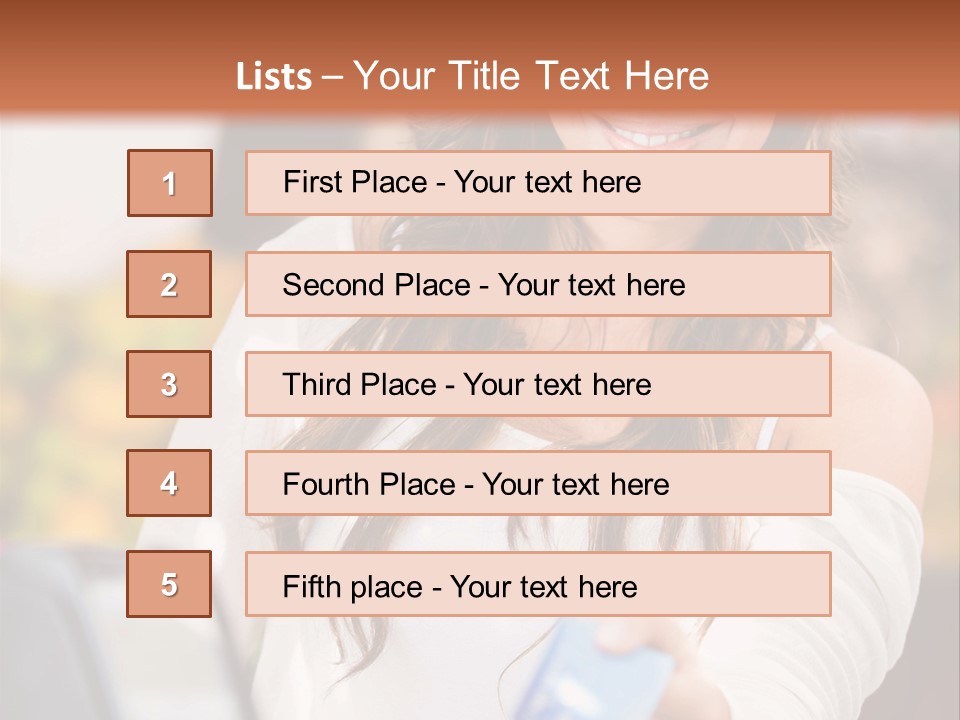Select the number 3 box

(169, 384)
